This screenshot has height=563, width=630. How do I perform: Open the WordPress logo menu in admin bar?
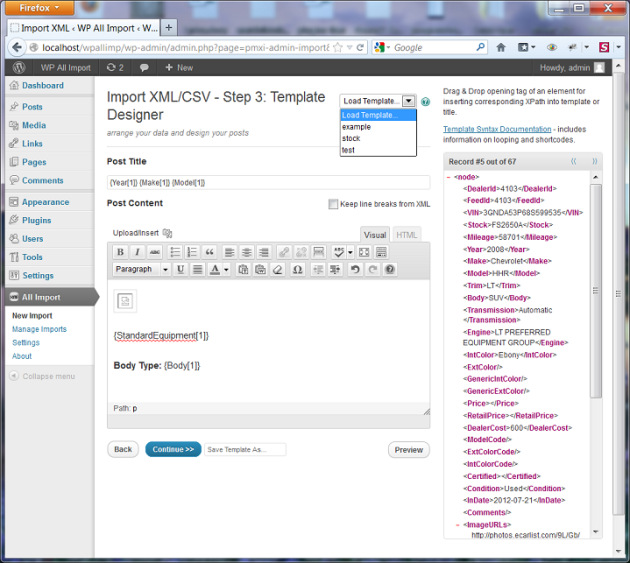(x=19, y=68)
